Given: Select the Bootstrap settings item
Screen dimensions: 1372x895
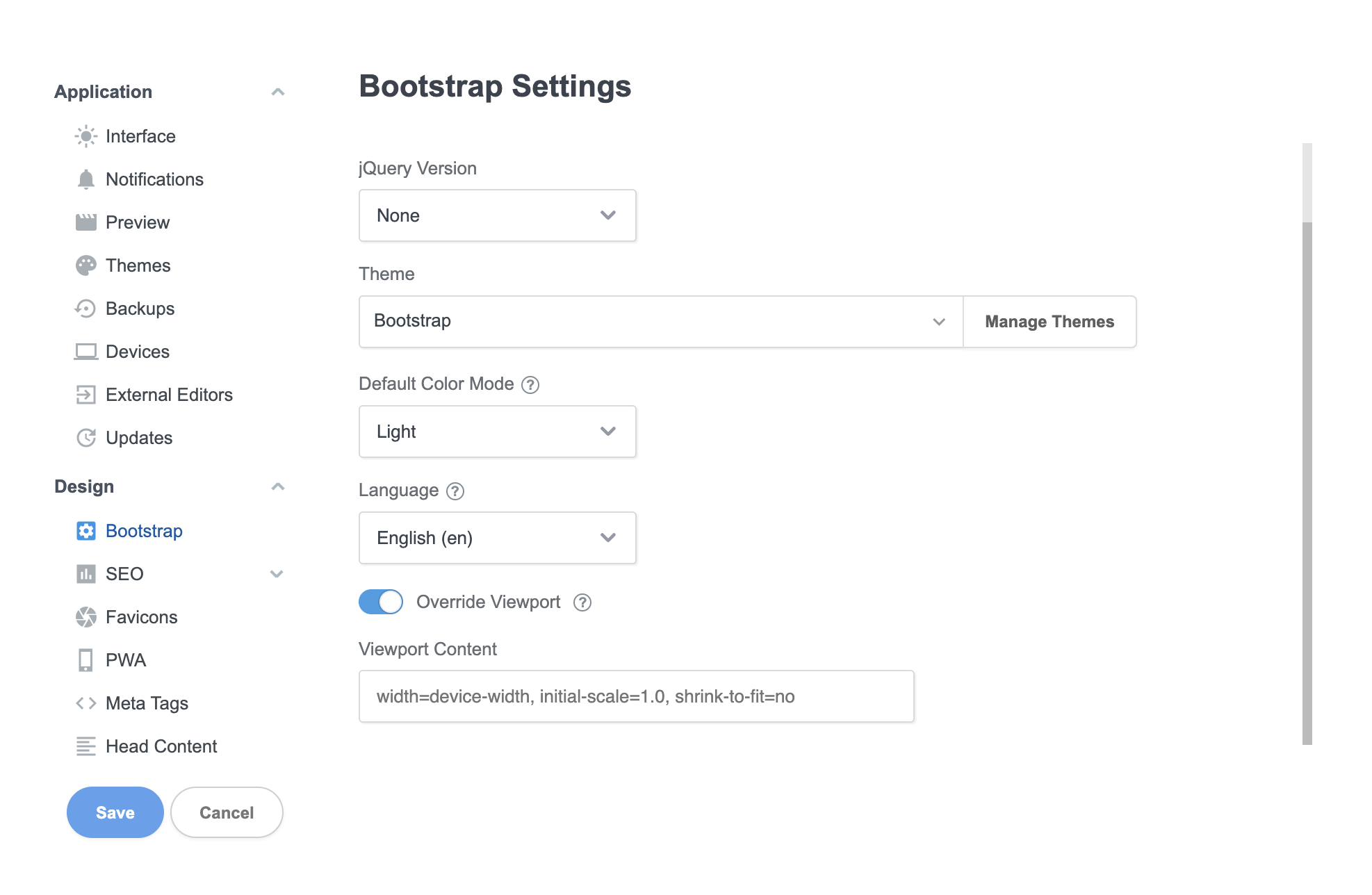Looking at the screenshot, I should tap(144, 531).
